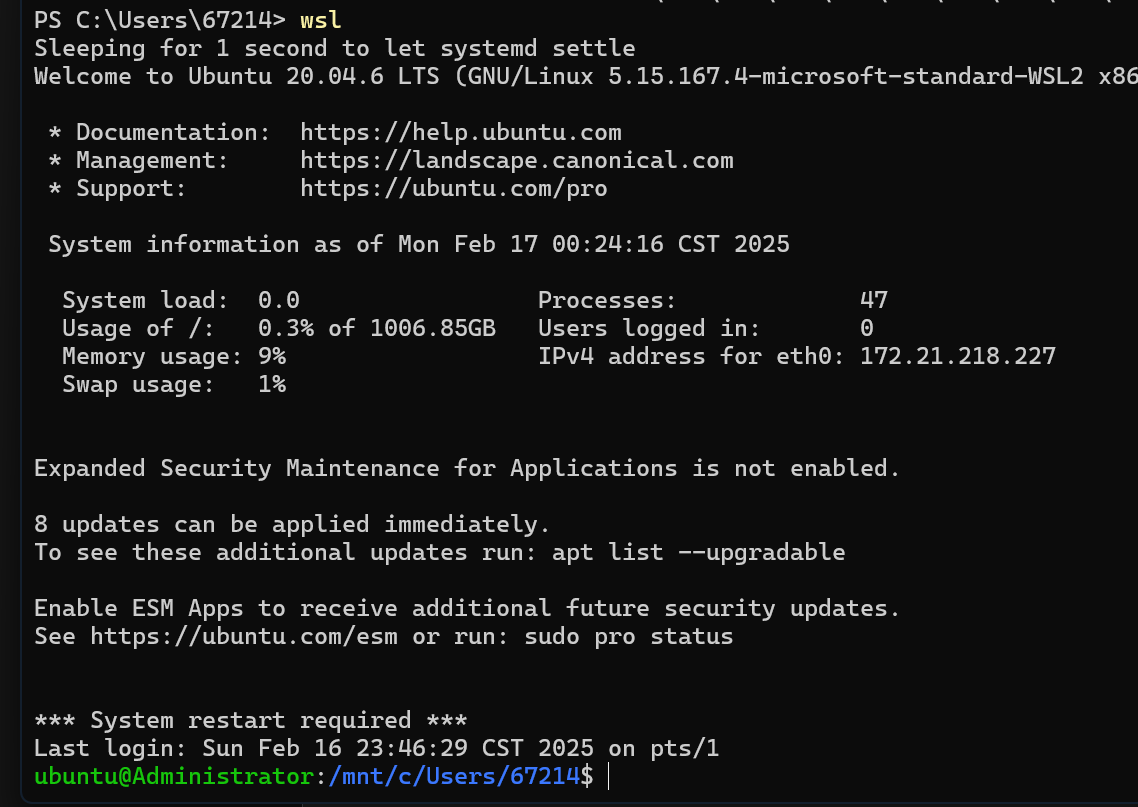Click the 'wsl' command text
Screen dimensions: 1138x807
point(320,20)
